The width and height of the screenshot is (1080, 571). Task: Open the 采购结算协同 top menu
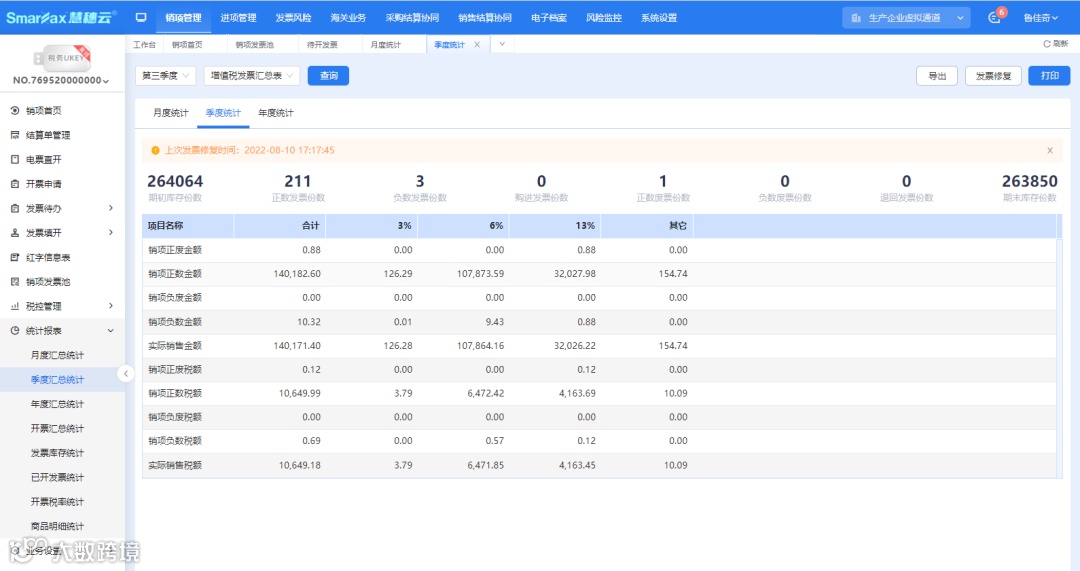(412, 18)
